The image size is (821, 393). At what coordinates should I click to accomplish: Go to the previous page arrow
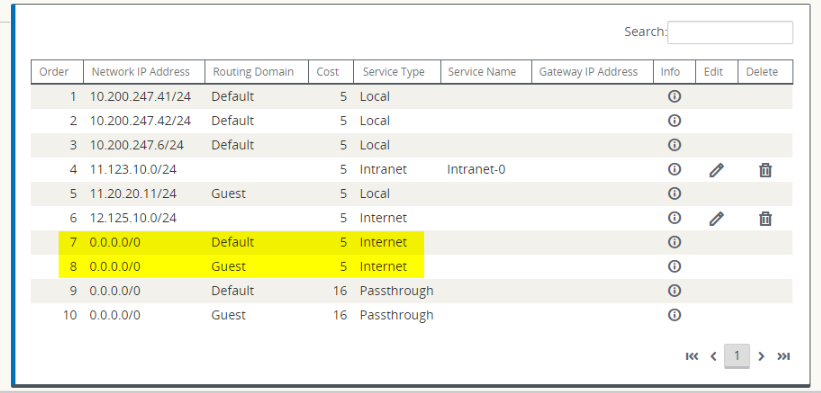tap(713, 356)
